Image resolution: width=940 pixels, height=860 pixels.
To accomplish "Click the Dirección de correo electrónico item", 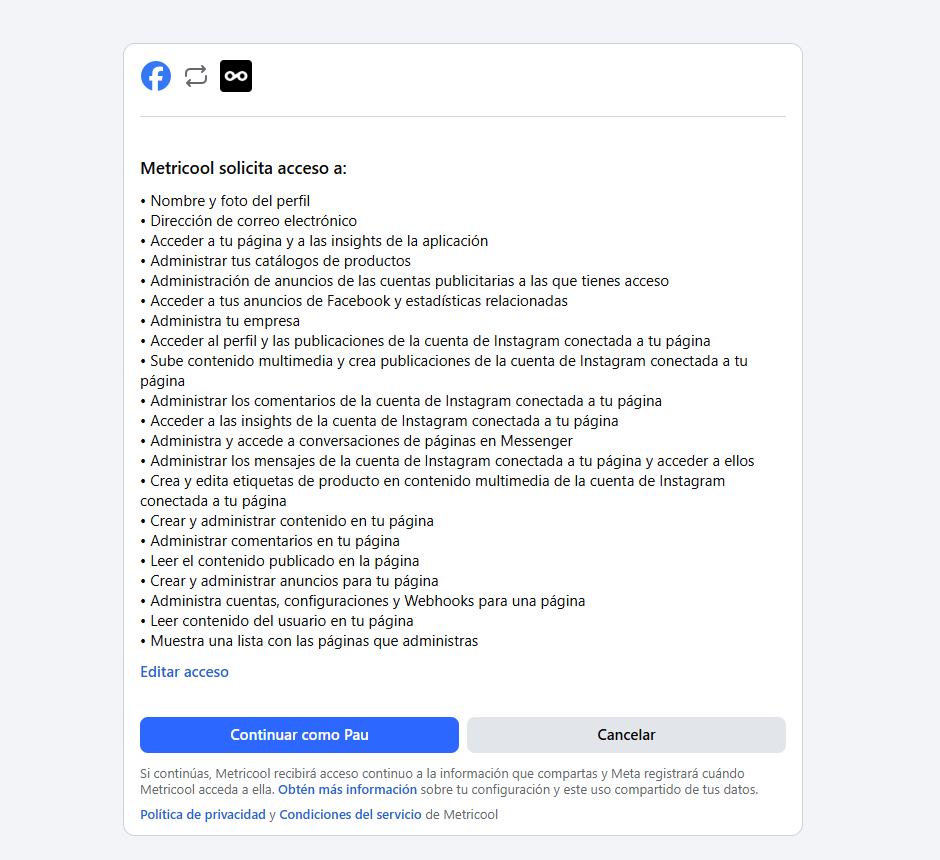I will 249,221.
